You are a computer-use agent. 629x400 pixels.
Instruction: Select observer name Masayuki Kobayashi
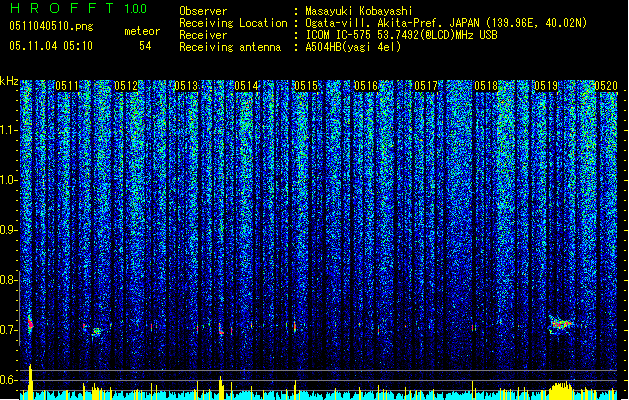click(x=359, y=11)
